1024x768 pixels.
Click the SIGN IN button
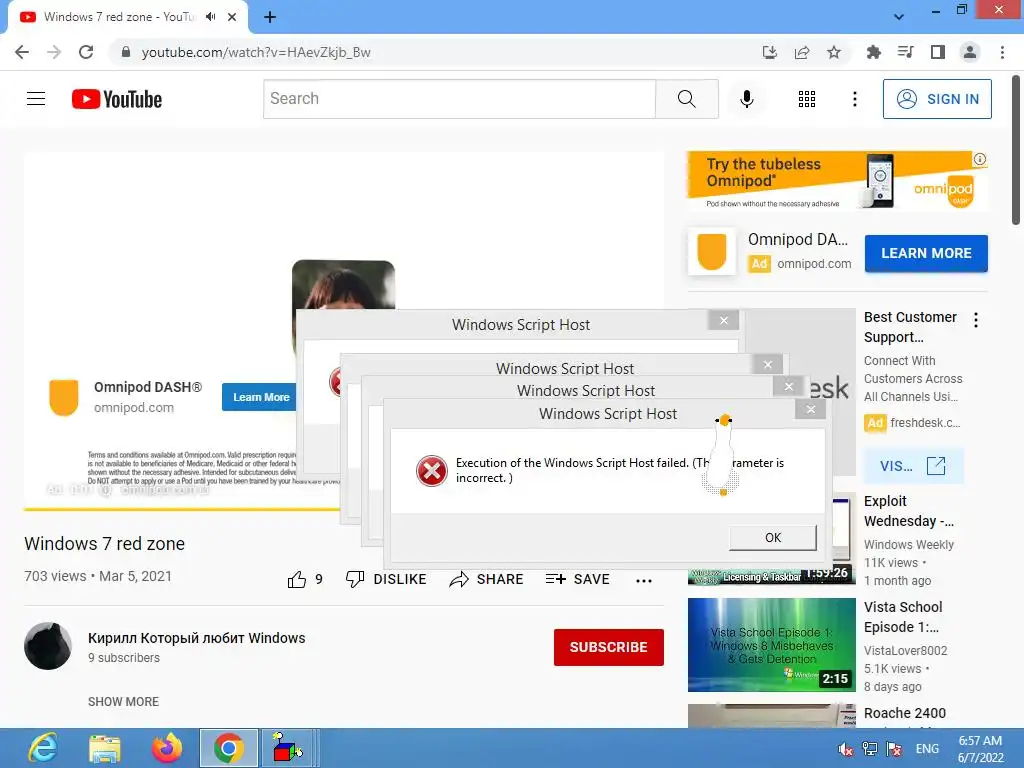[x=937, y=99]
